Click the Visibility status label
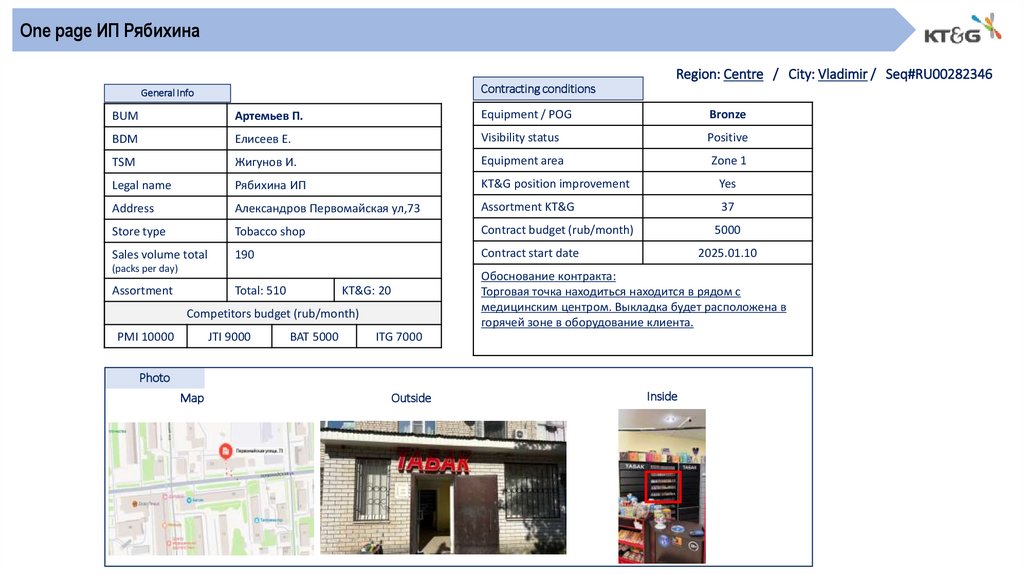1024x574 pixels. pyautogui.click(x=520, y=137)
